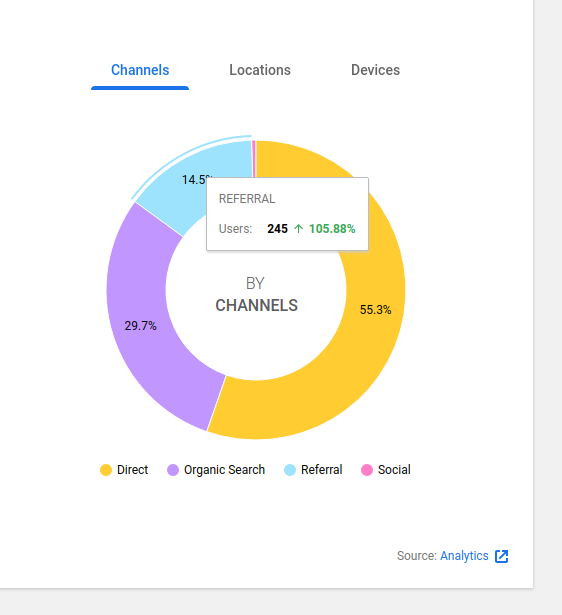Open the Locations tab
The image size is (562, 615).
coord(260,70)
